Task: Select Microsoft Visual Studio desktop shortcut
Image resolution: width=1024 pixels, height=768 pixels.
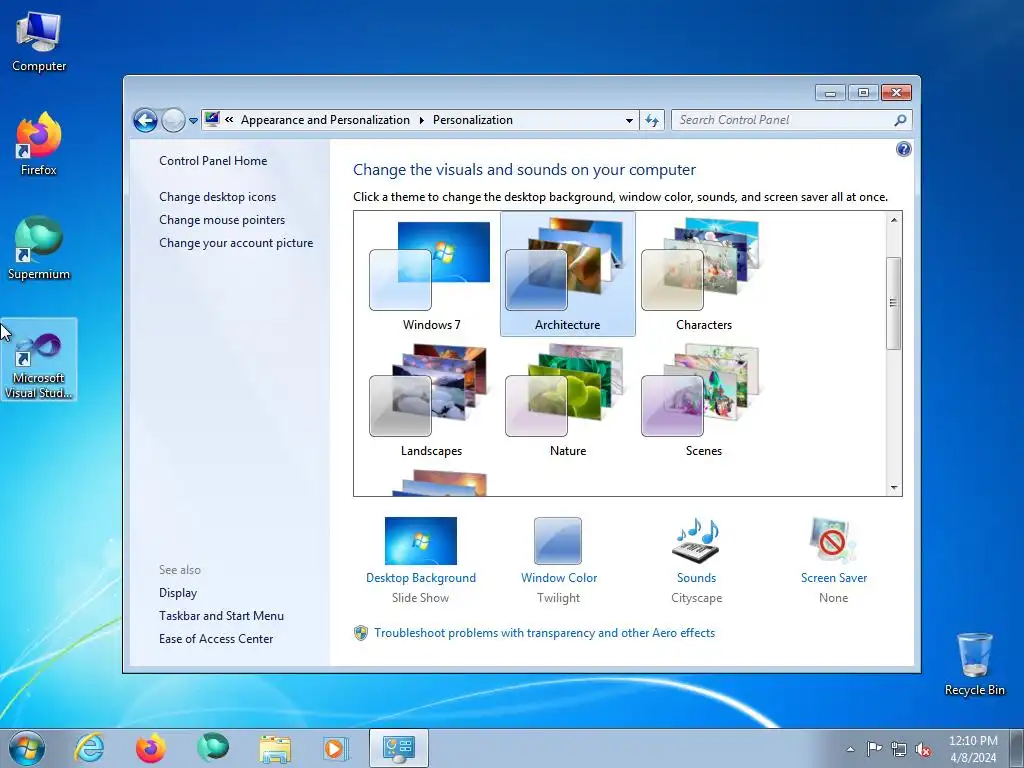Action: click(39, 360)
